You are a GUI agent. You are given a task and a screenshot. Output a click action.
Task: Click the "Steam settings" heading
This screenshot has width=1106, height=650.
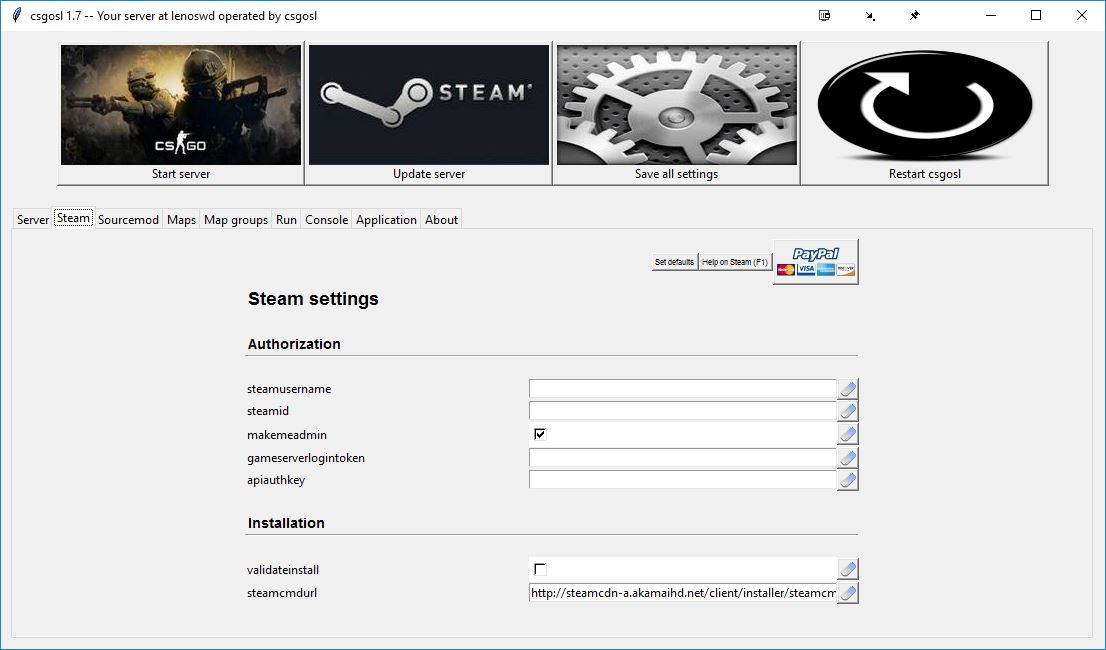(x=313, y=299)
